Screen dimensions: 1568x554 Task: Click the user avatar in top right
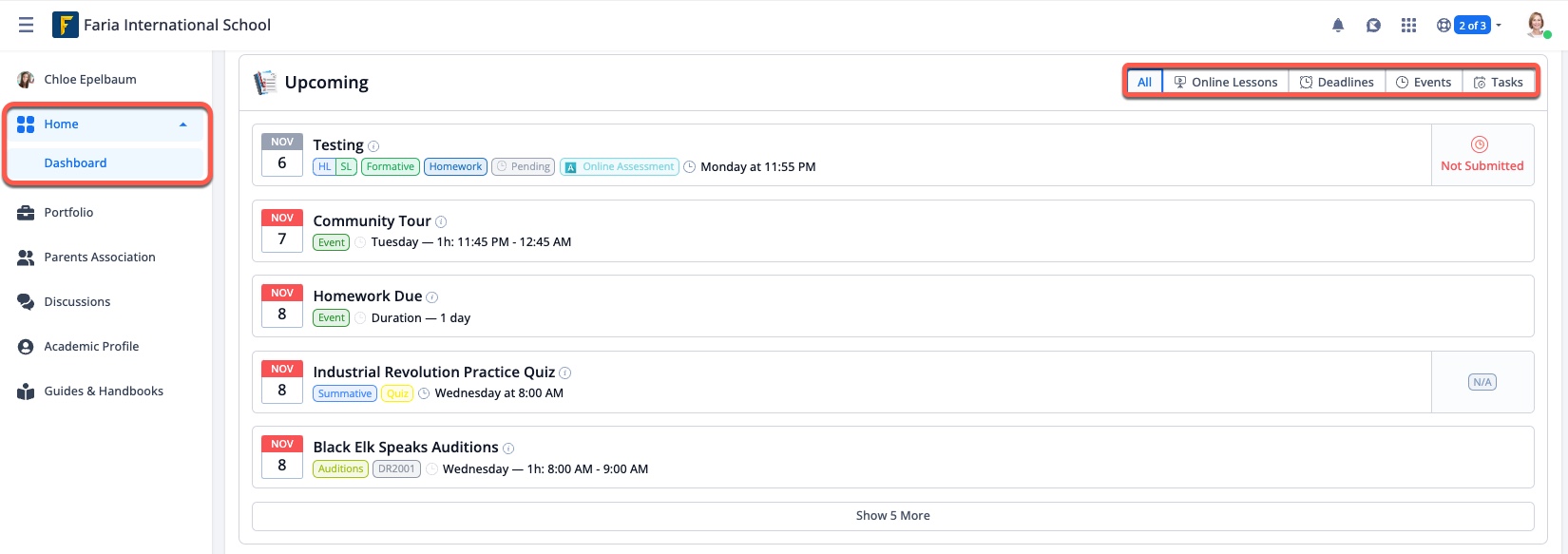coord(1536,25)
